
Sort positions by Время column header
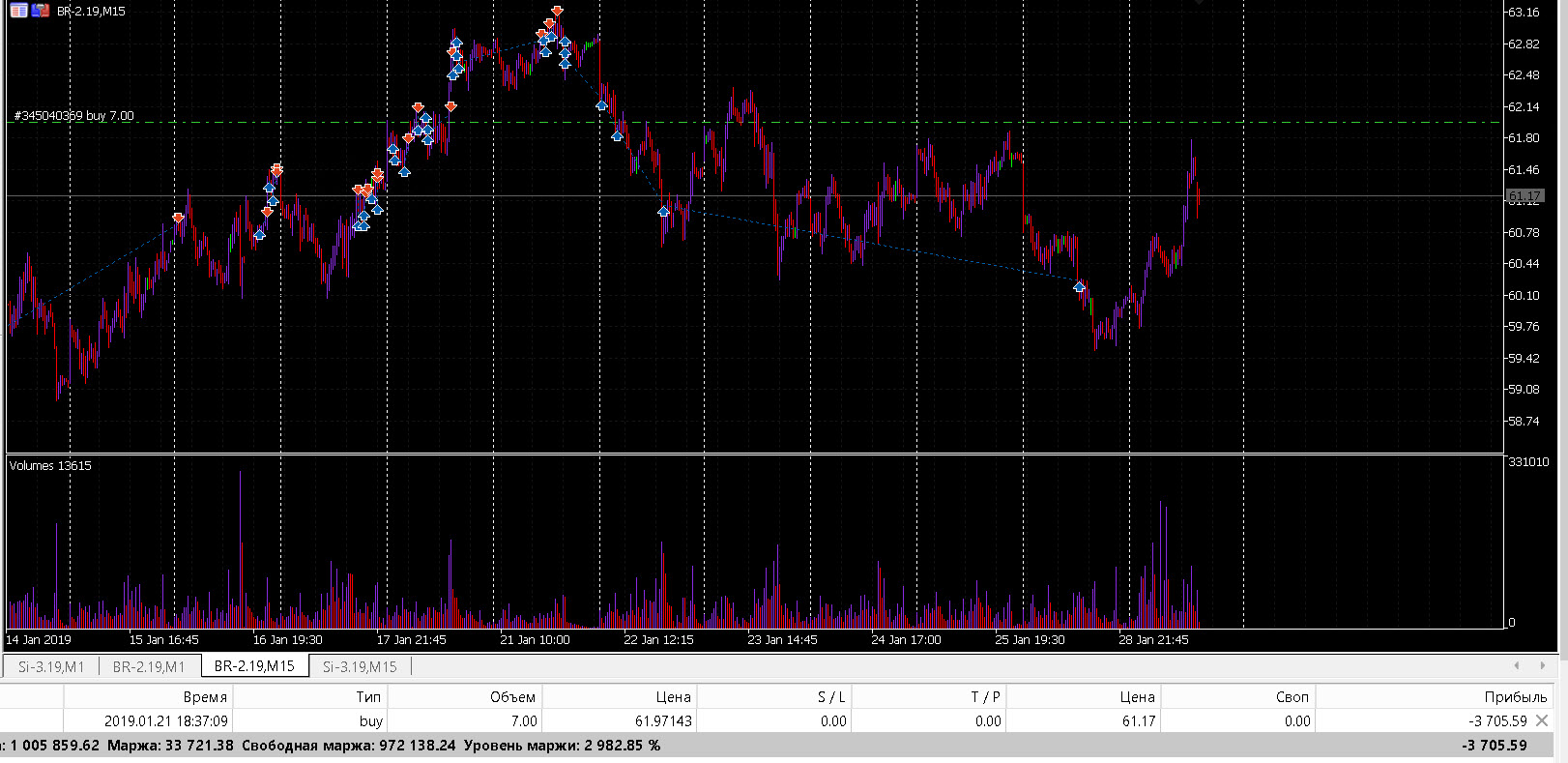205,696
